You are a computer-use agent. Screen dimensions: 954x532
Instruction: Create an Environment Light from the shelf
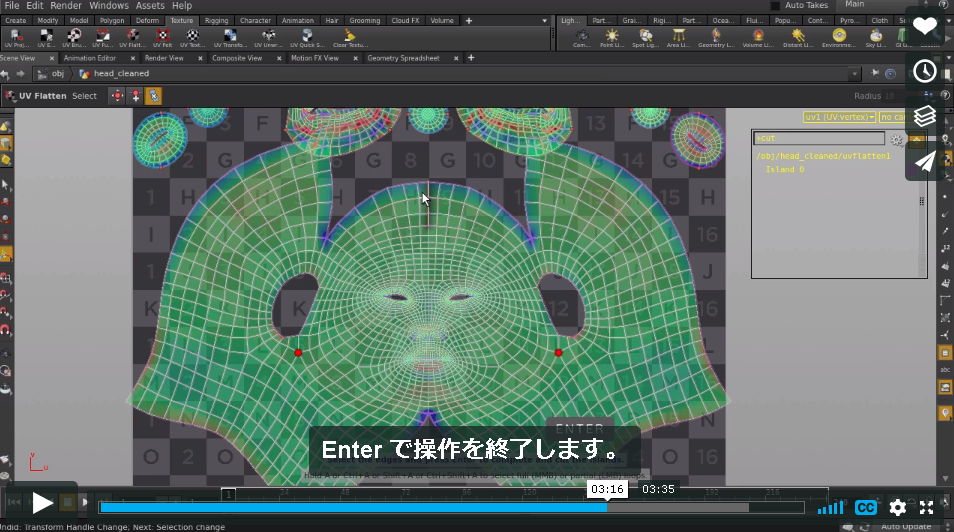pyautogui.click(x=839, y=38)
